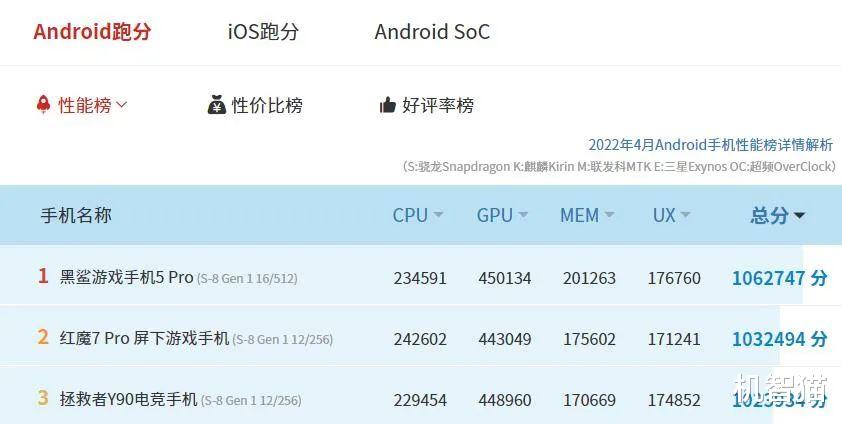Click CPU score 242602

pos(420,340)
